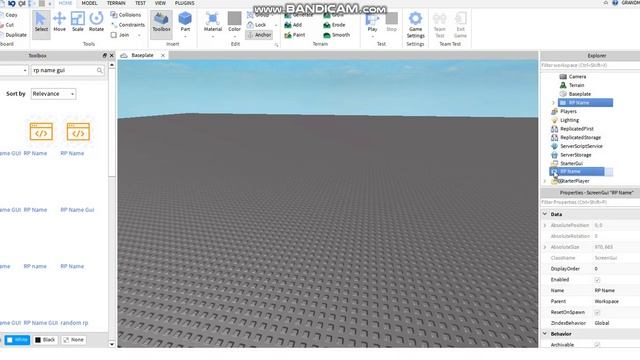The image size is (640, 360).
Task: Edit the Name property value
Action: (616, 291)
